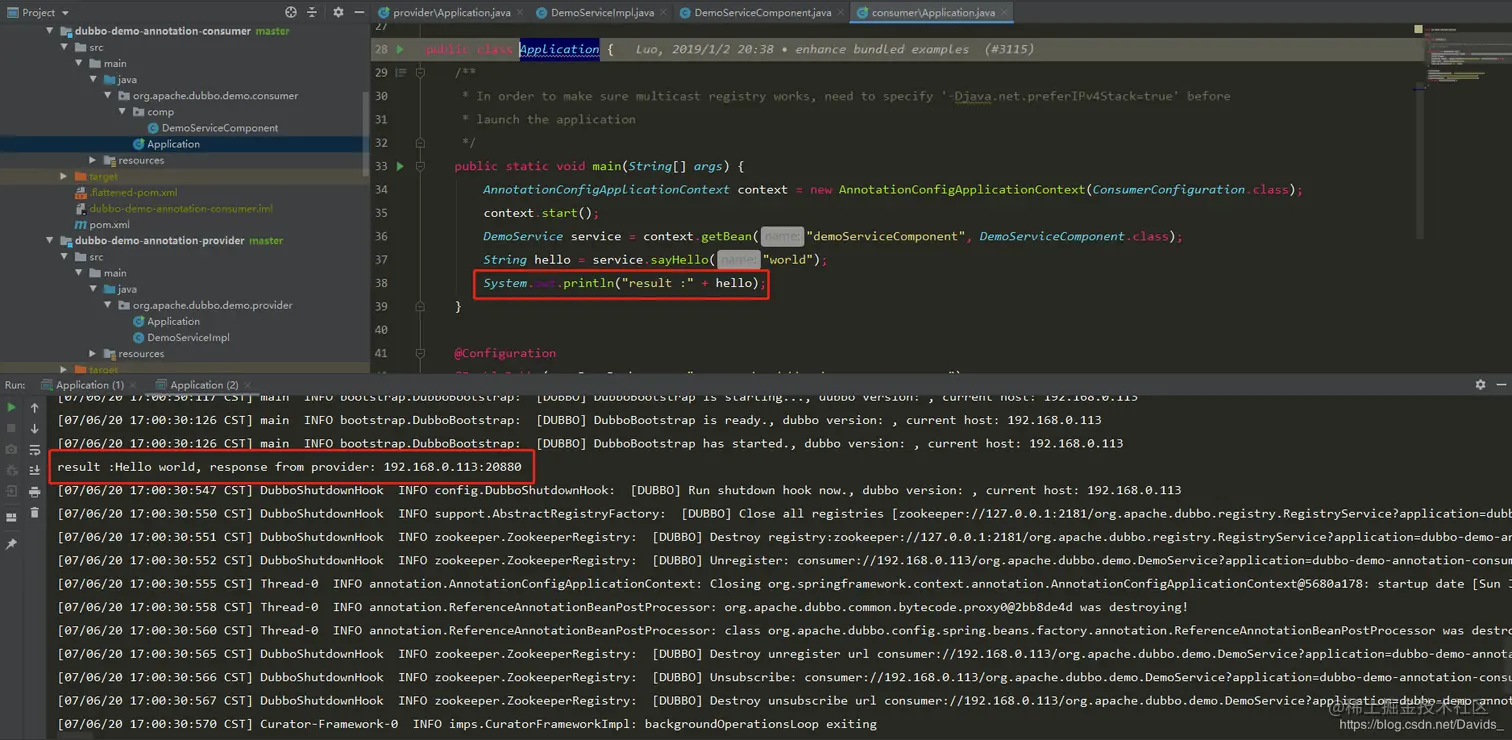Open Project panel settings gear
Viewport: 1512px width, 740px height.
coord(338,12)
